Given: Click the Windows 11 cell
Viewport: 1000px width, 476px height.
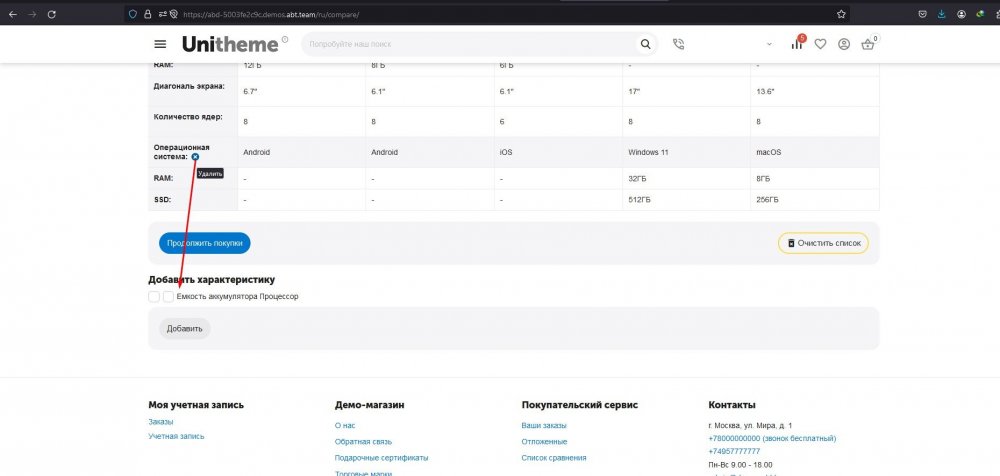Looking at the screenshot, I should pyautogui.click(x=648, y=152).
